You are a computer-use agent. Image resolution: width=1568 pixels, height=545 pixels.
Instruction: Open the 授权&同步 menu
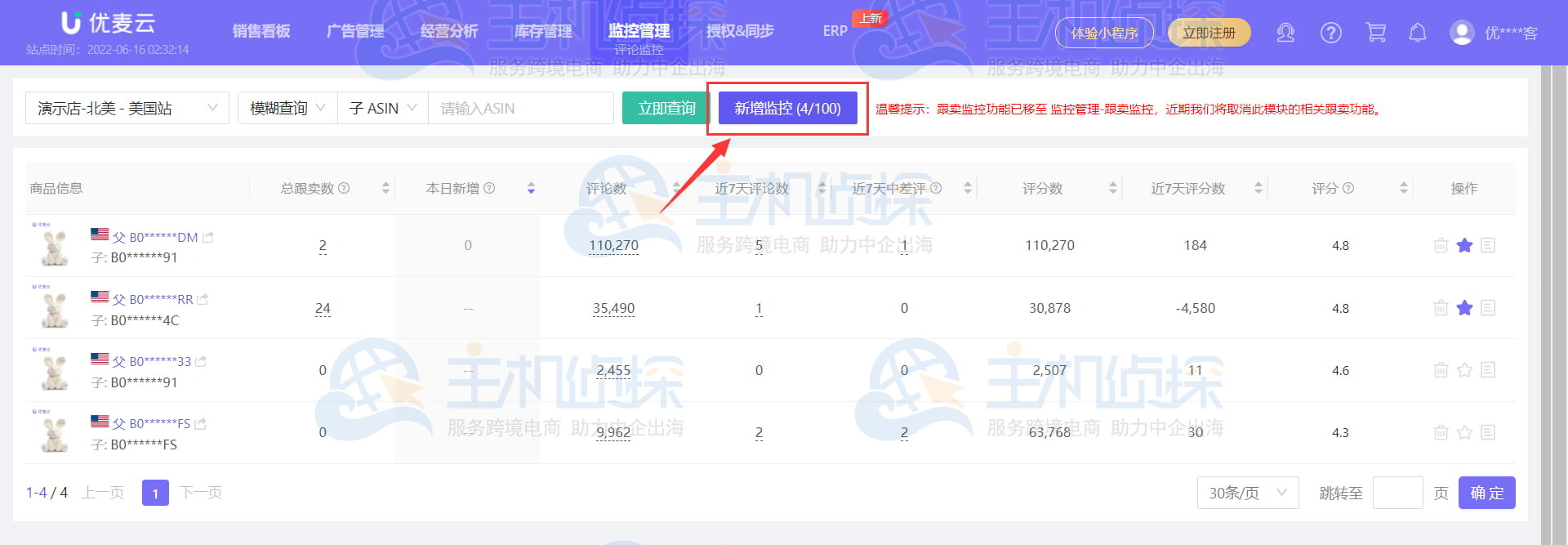[x=740, y=31]
